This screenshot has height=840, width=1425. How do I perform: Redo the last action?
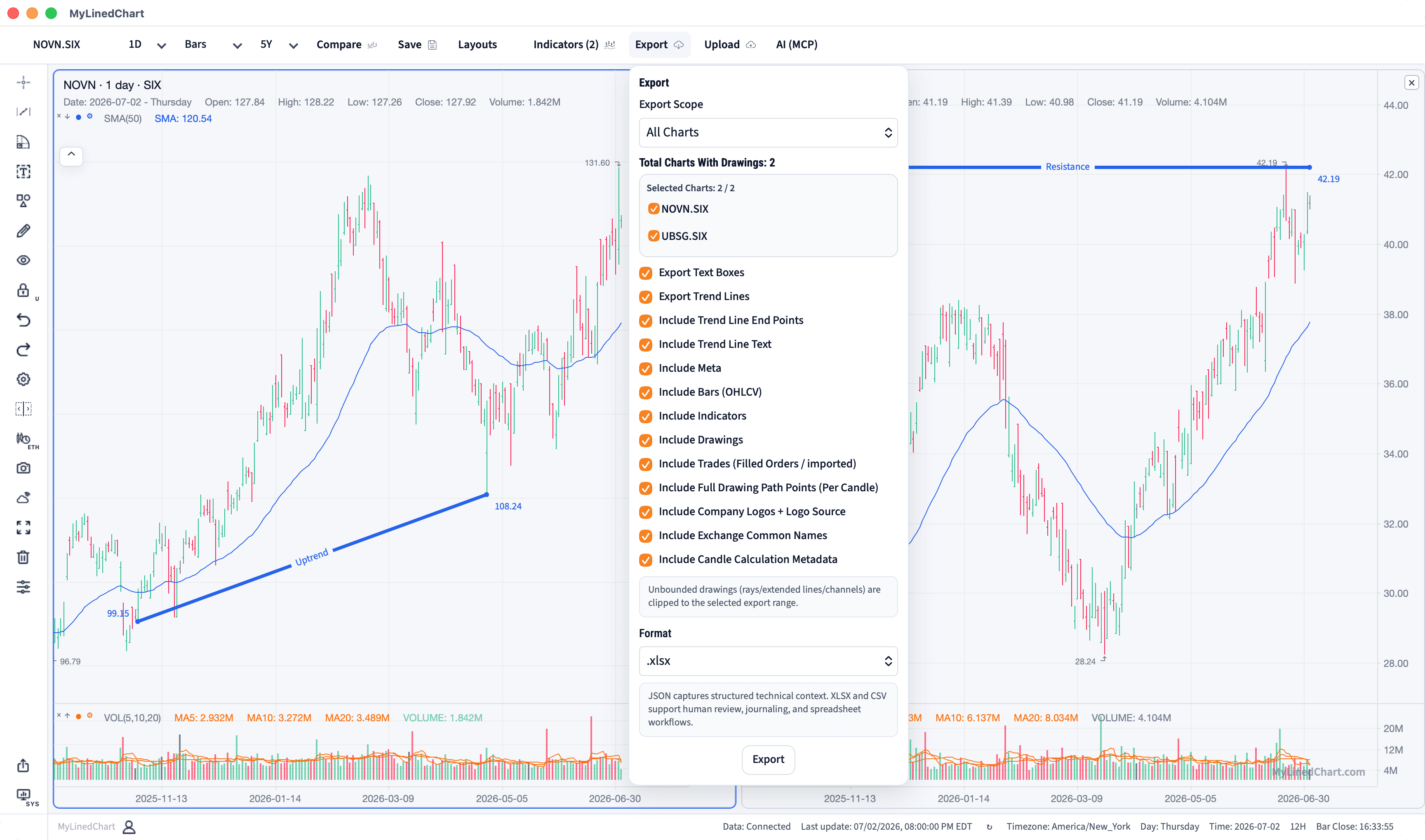(23, 350)
